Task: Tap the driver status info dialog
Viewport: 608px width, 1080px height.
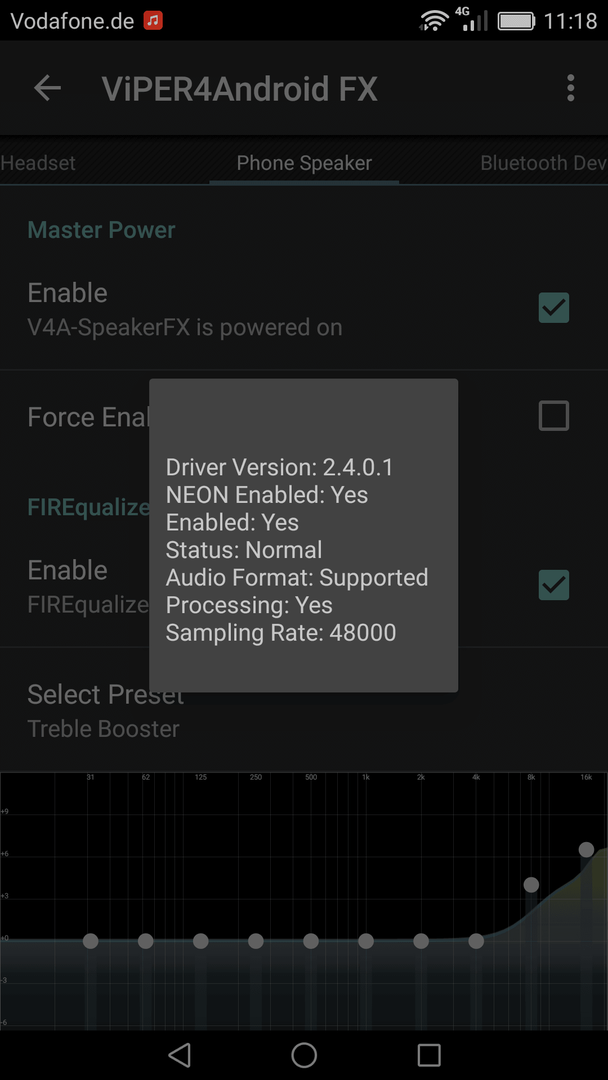Action: tap(304, 535)
